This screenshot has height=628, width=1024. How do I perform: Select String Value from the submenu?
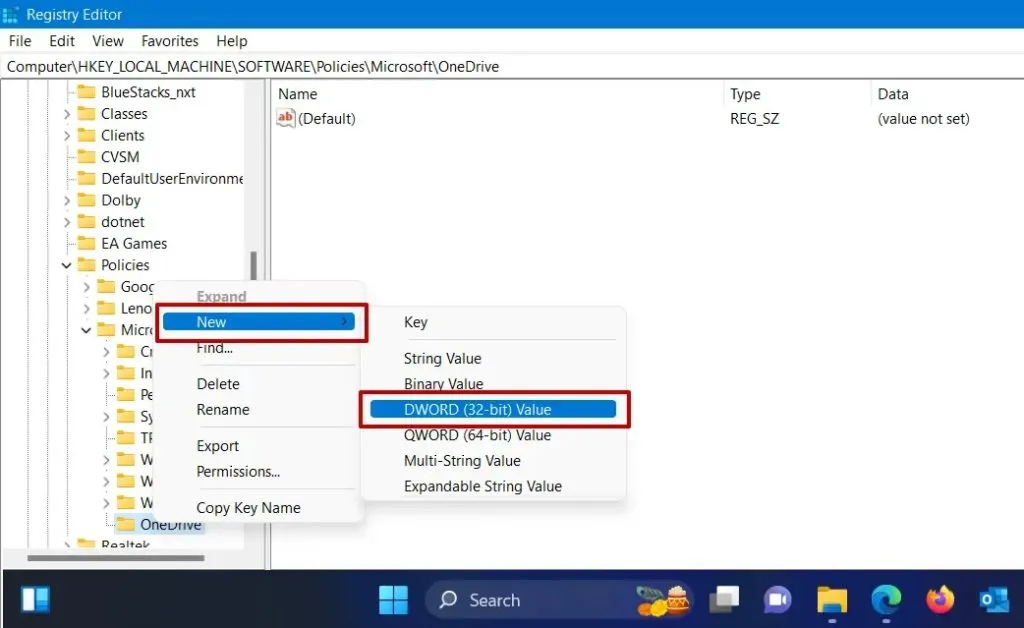442,358
